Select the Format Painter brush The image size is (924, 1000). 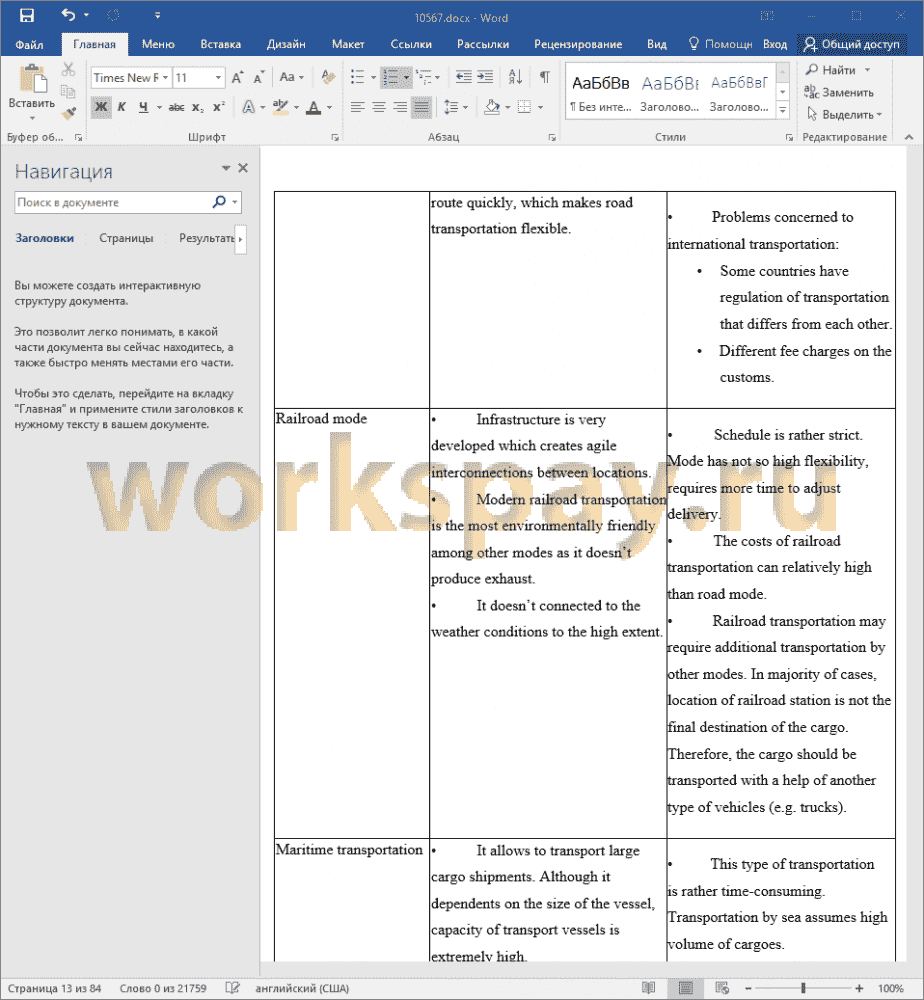(x=69, y=113)
